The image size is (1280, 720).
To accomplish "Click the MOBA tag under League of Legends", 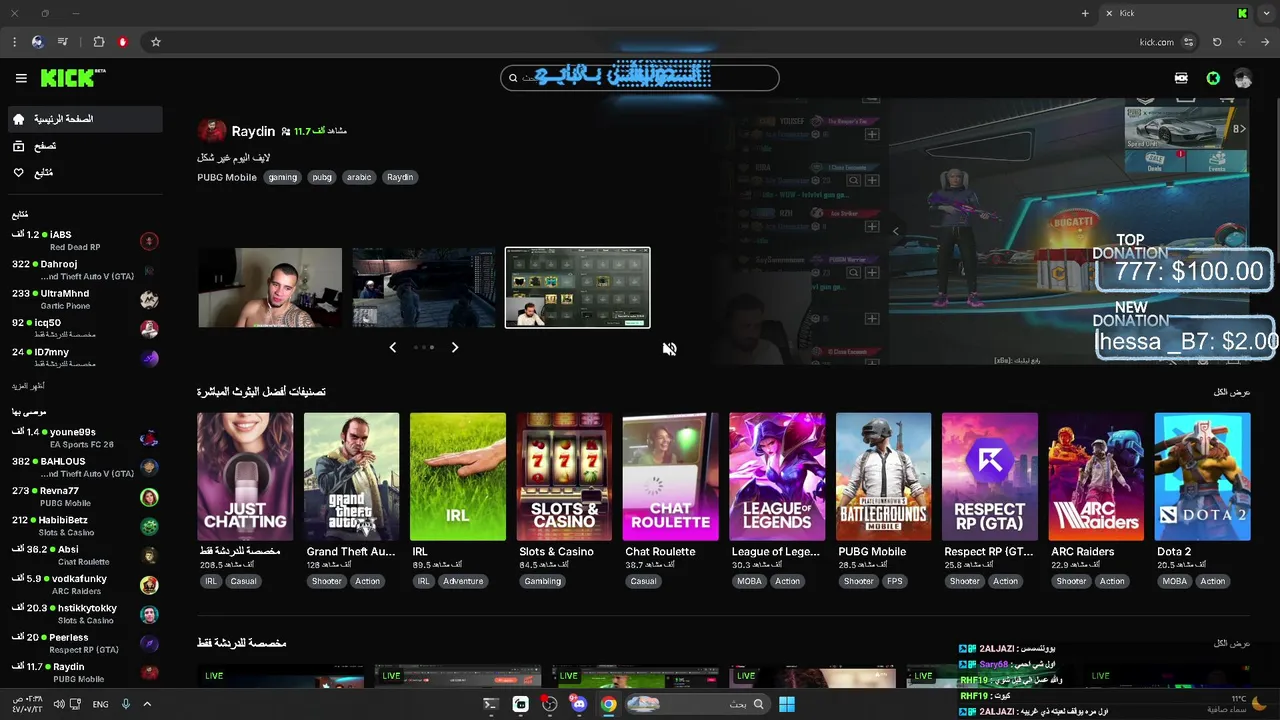I will [749, 581].
